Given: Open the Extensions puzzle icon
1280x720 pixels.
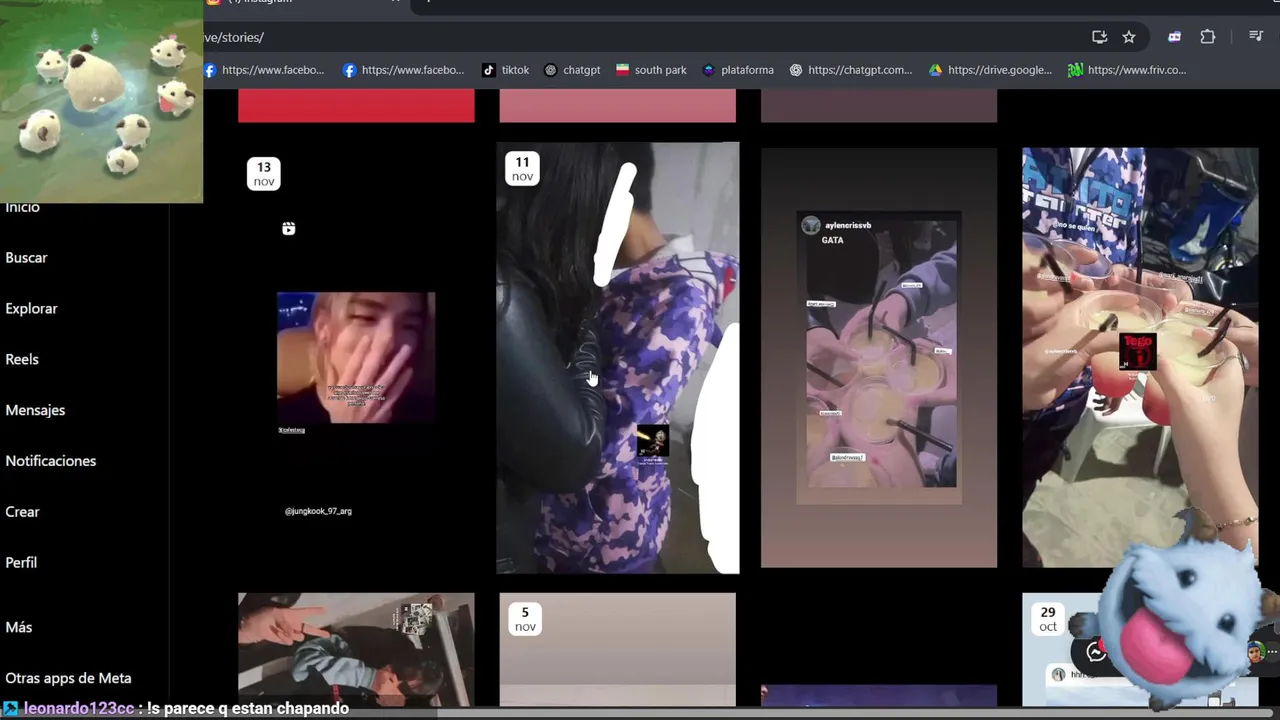Looking at the screenshot, I should point(1208,37).
